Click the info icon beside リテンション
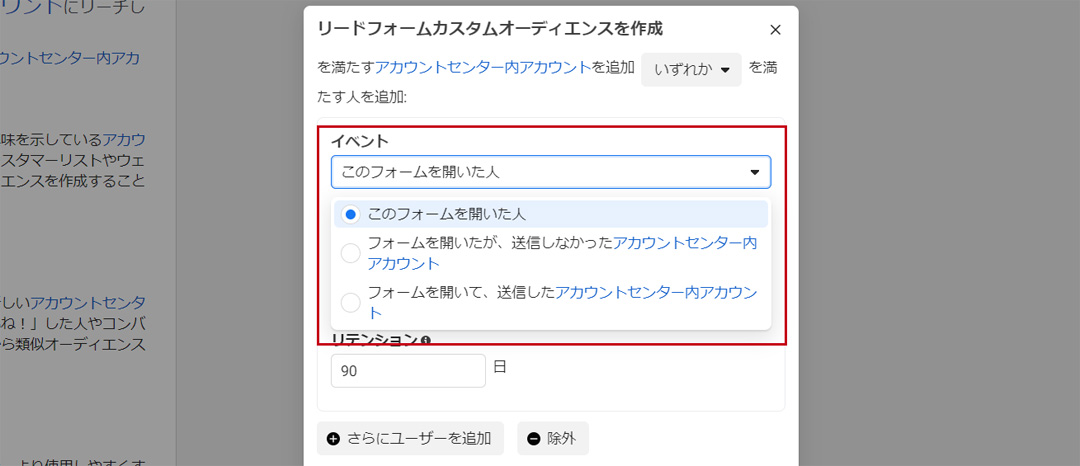1080x466 pixels. tap(426, 341)
